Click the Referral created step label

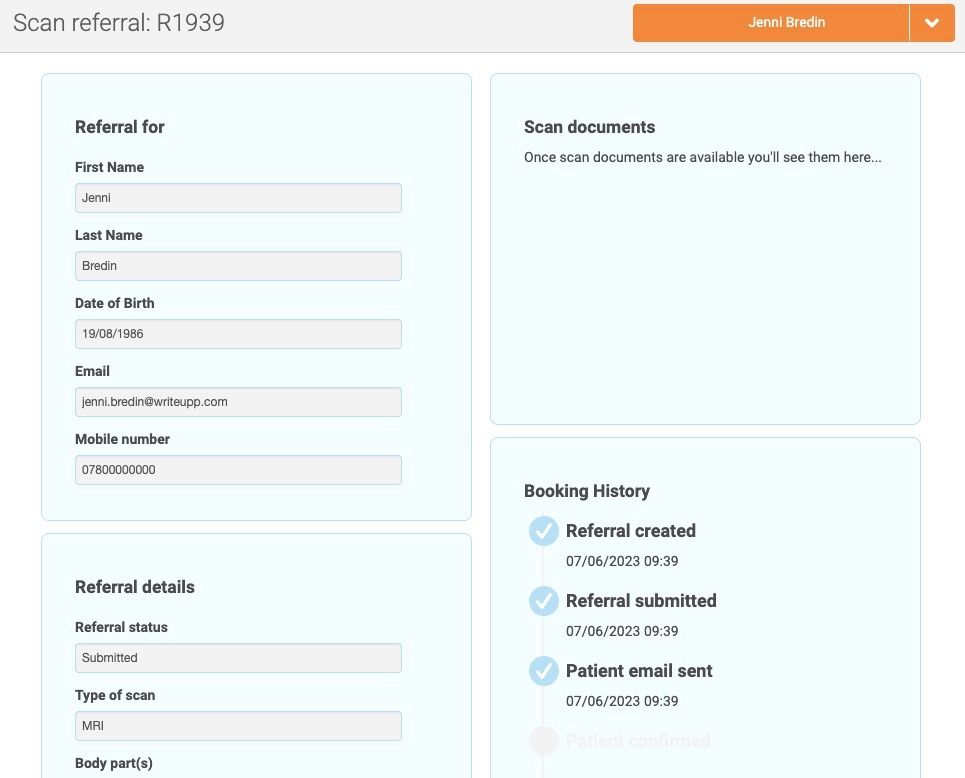click(631, 531)
